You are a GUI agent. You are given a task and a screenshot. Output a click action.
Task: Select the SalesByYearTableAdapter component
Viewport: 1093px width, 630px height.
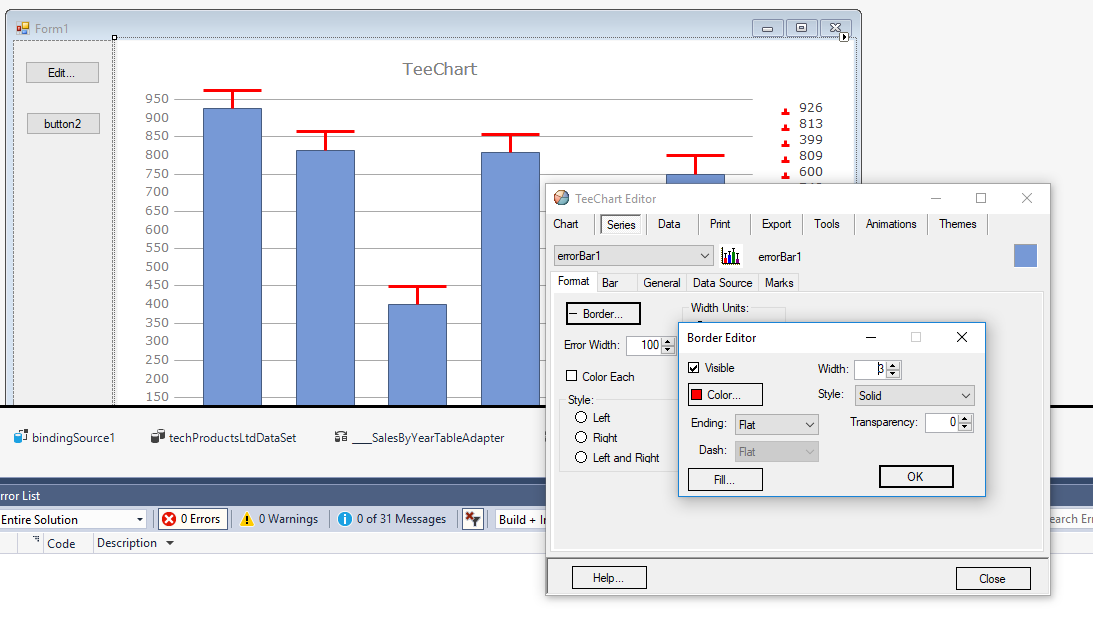point(419,438)
